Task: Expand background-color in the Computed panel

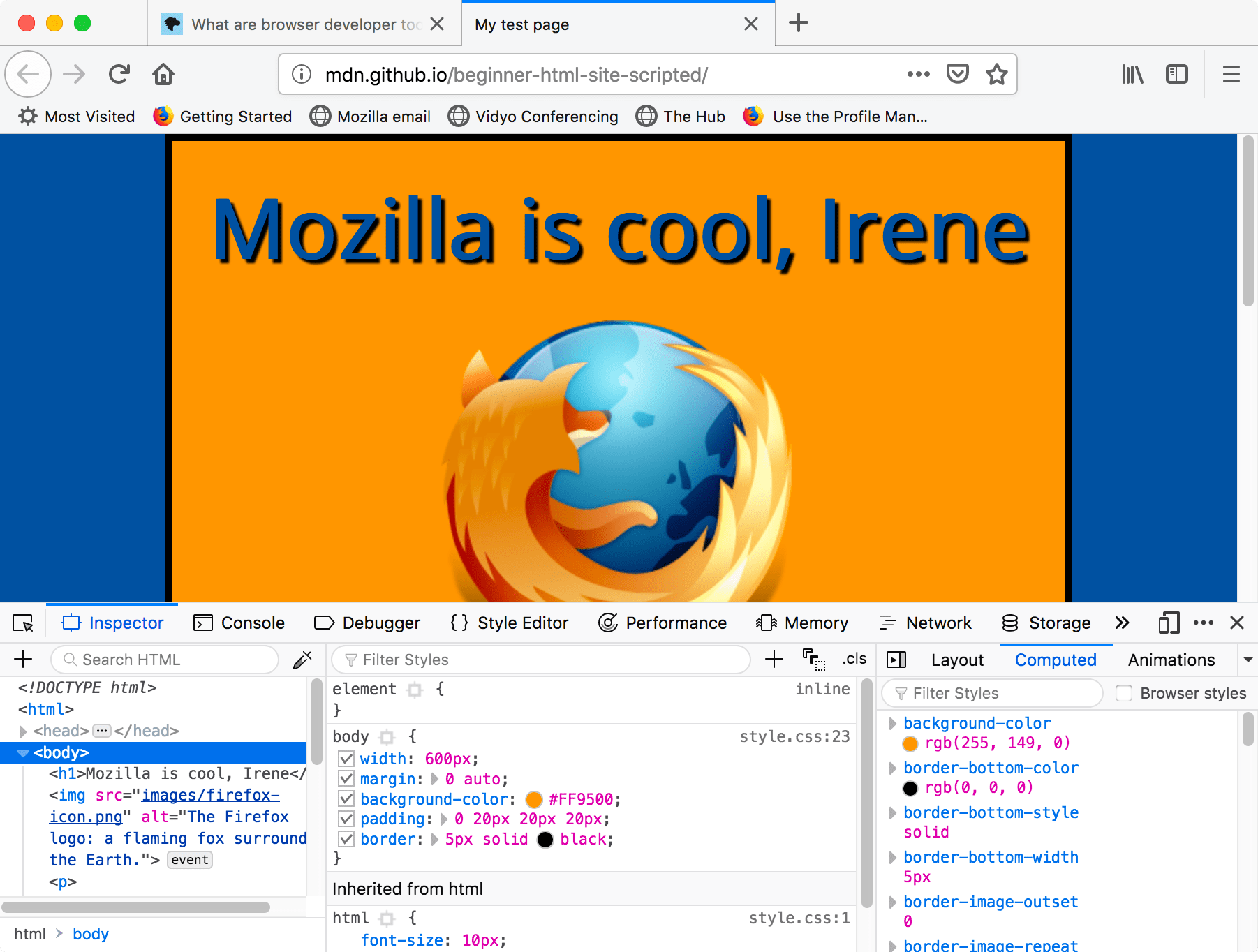Action: [x=894, y=723]
